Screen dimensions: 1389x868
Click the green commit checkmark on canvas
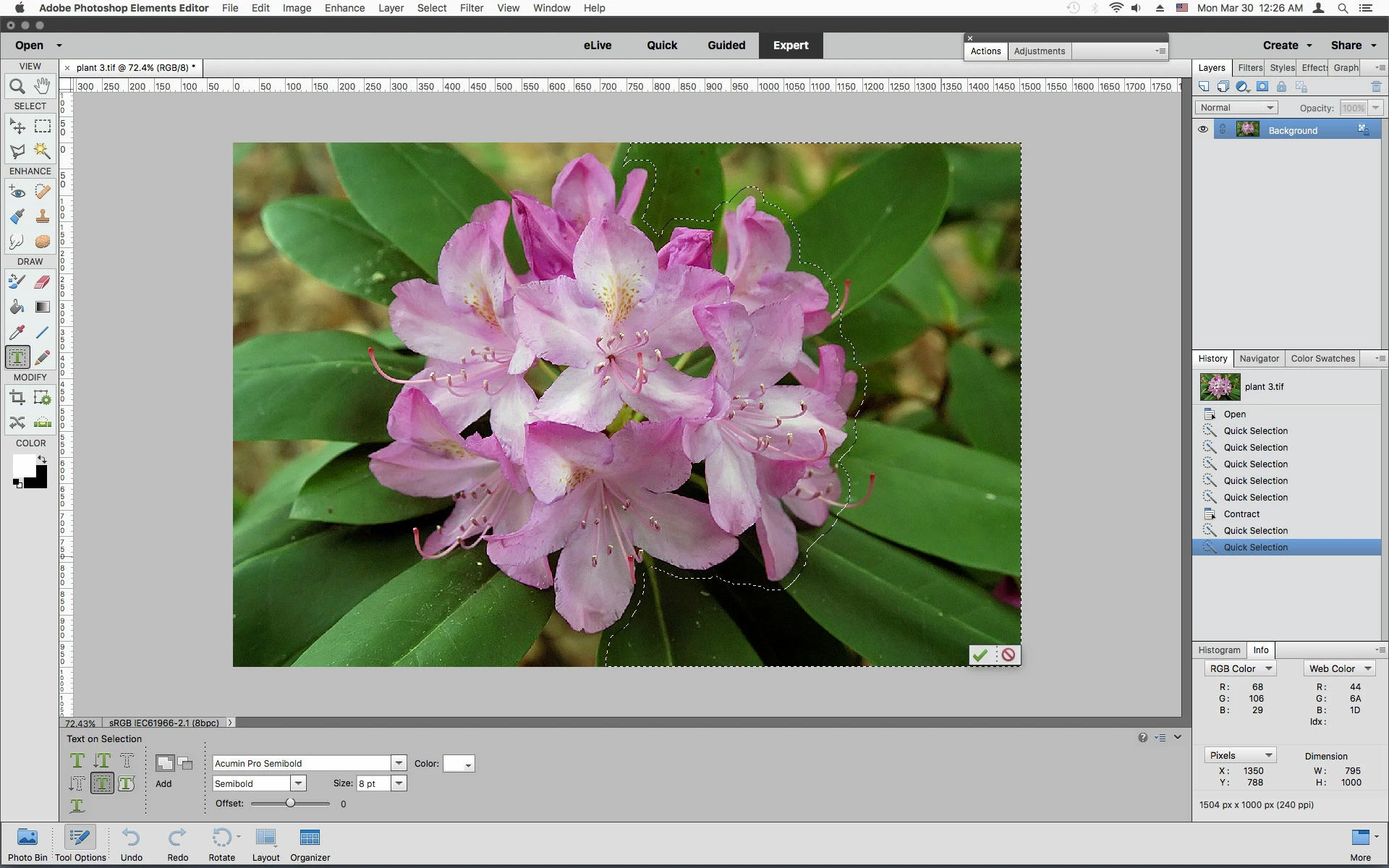[980, 655]
